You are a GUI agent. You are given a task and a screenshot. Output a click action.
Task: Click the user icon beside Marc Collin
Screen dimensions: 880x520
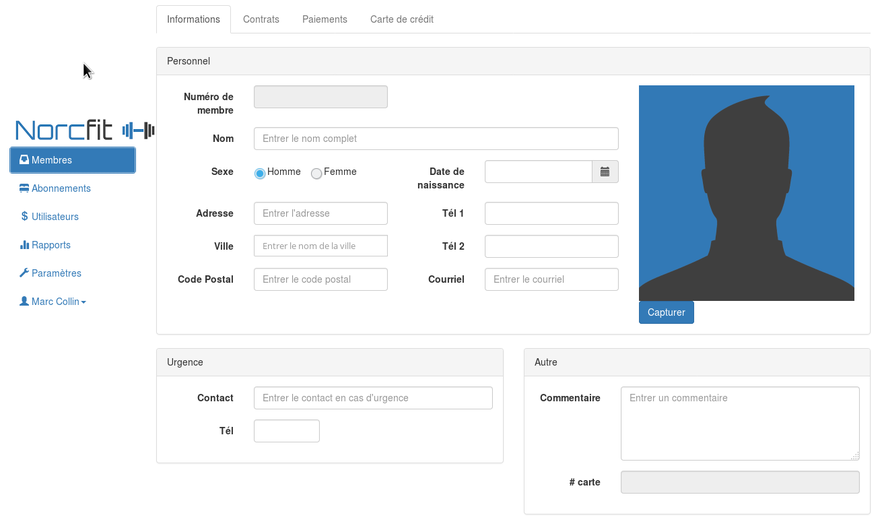coord(24,301)
